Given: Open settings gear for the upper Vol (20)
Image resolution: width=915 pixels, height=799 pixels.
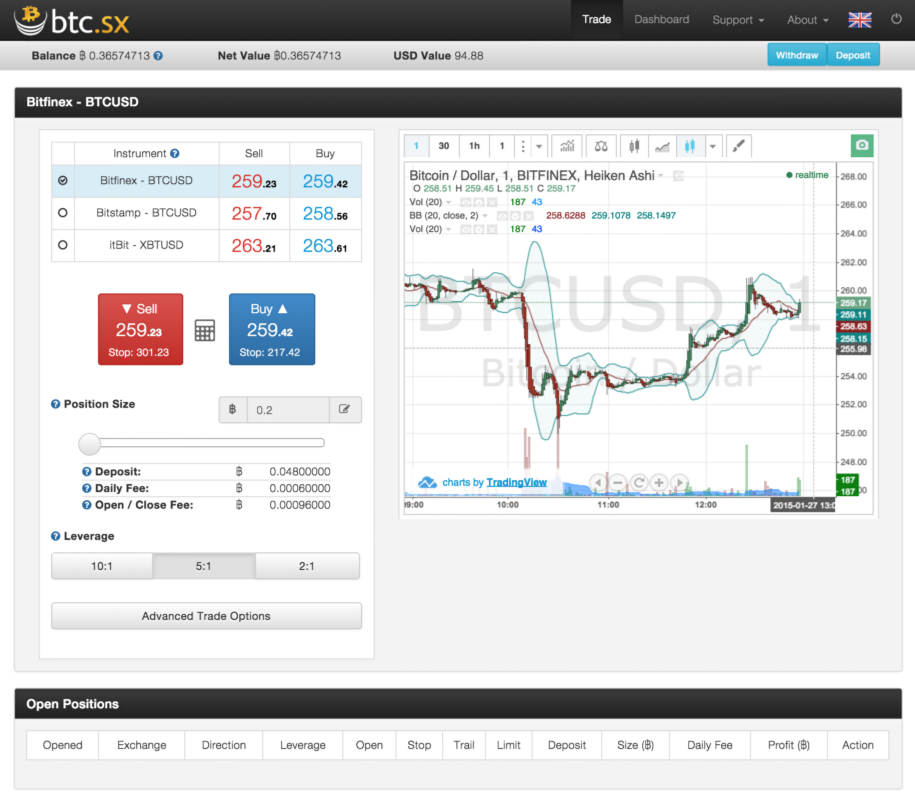Looking at the screenshot, I should (479, 203).
